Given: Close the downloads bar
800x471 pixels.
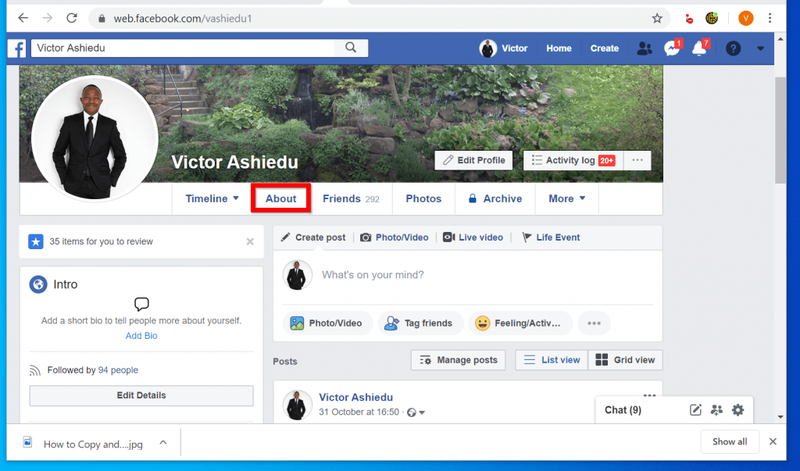Looking at the screenshot, I should (773, 442).
